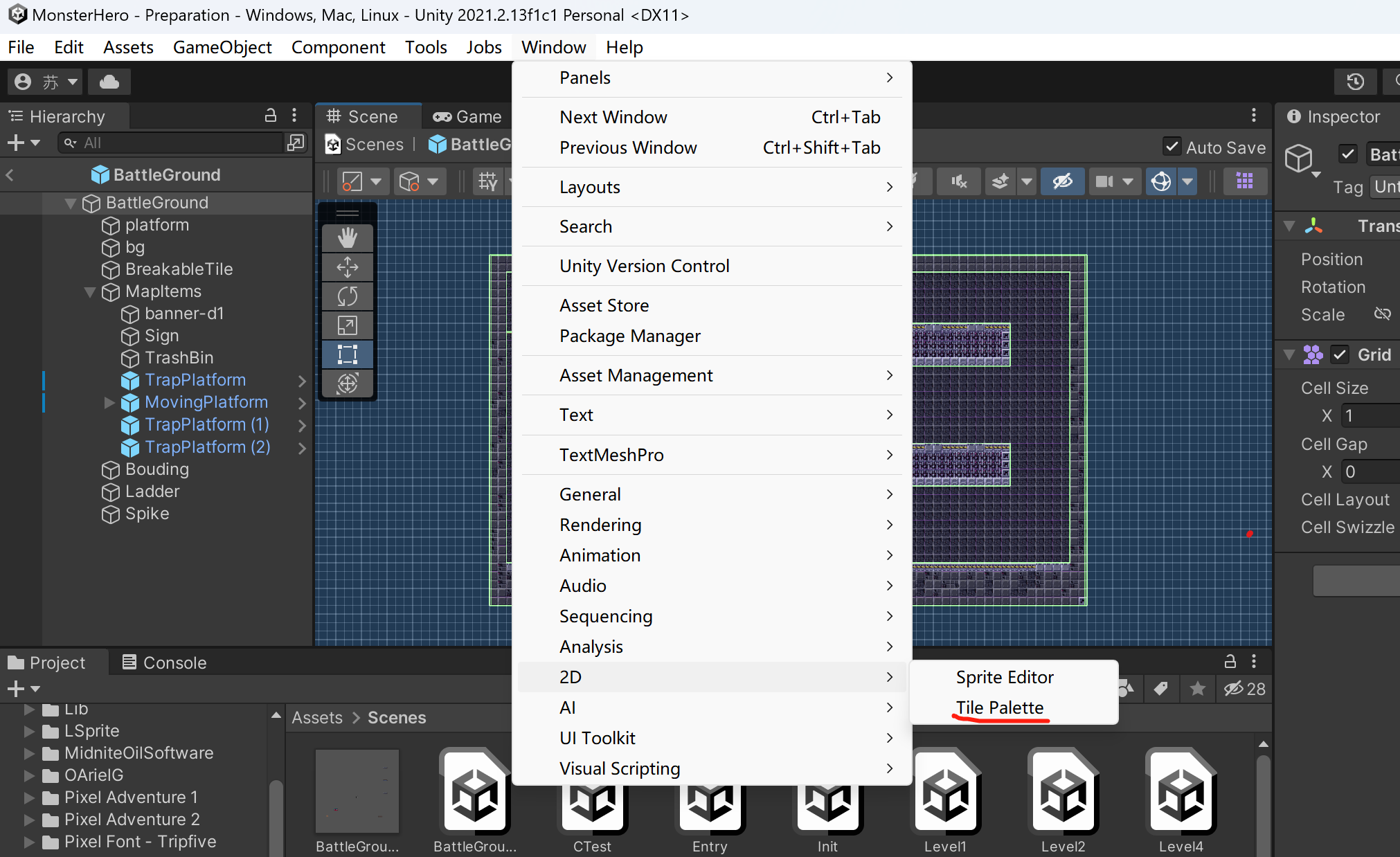Select the Rect tool in scene overlay
The image size is (1400, 857).
pos(347,354)
